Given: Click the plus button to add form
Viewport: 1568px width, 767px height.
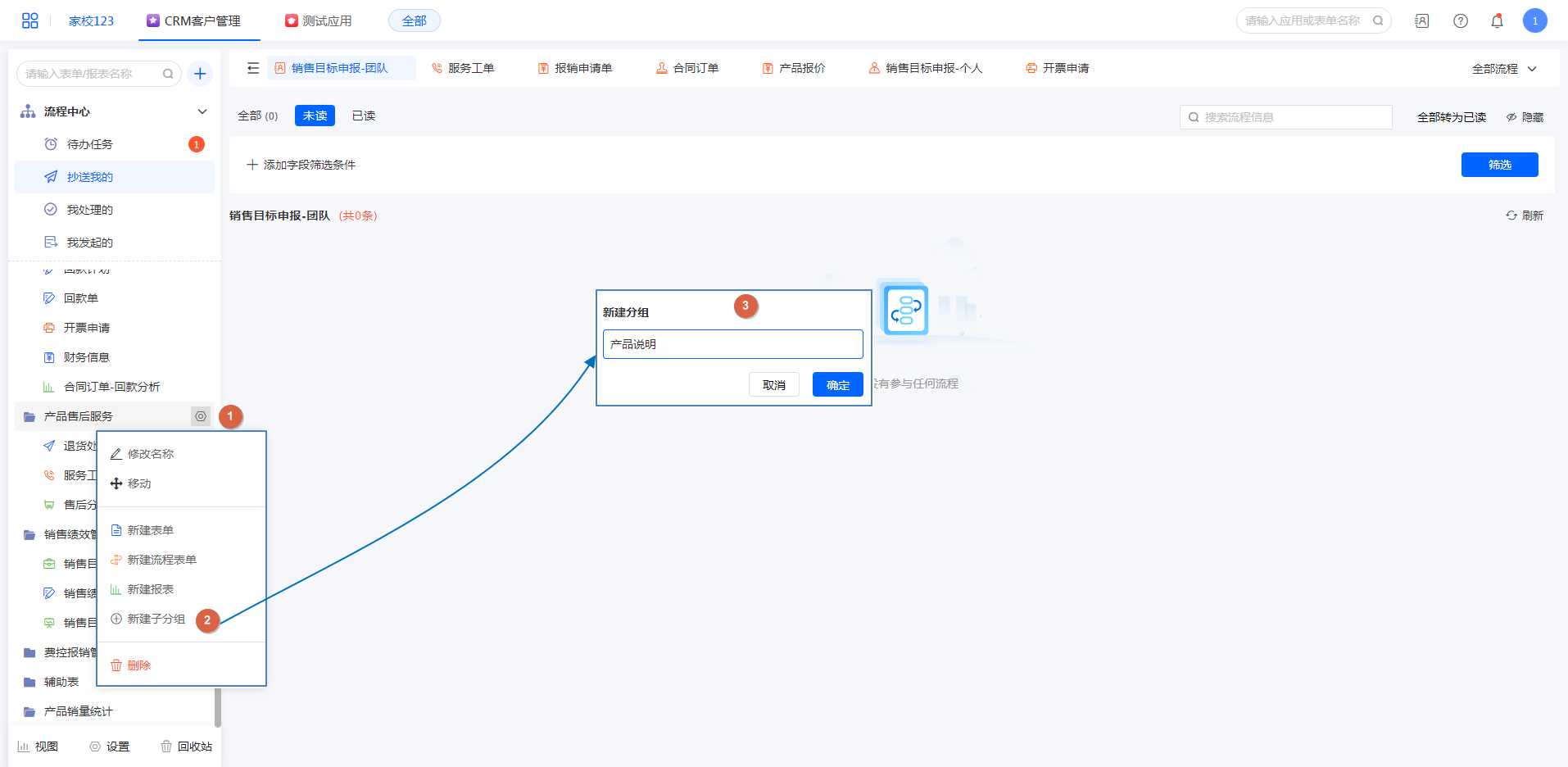Looking at the screenshot, I should 200,74.
